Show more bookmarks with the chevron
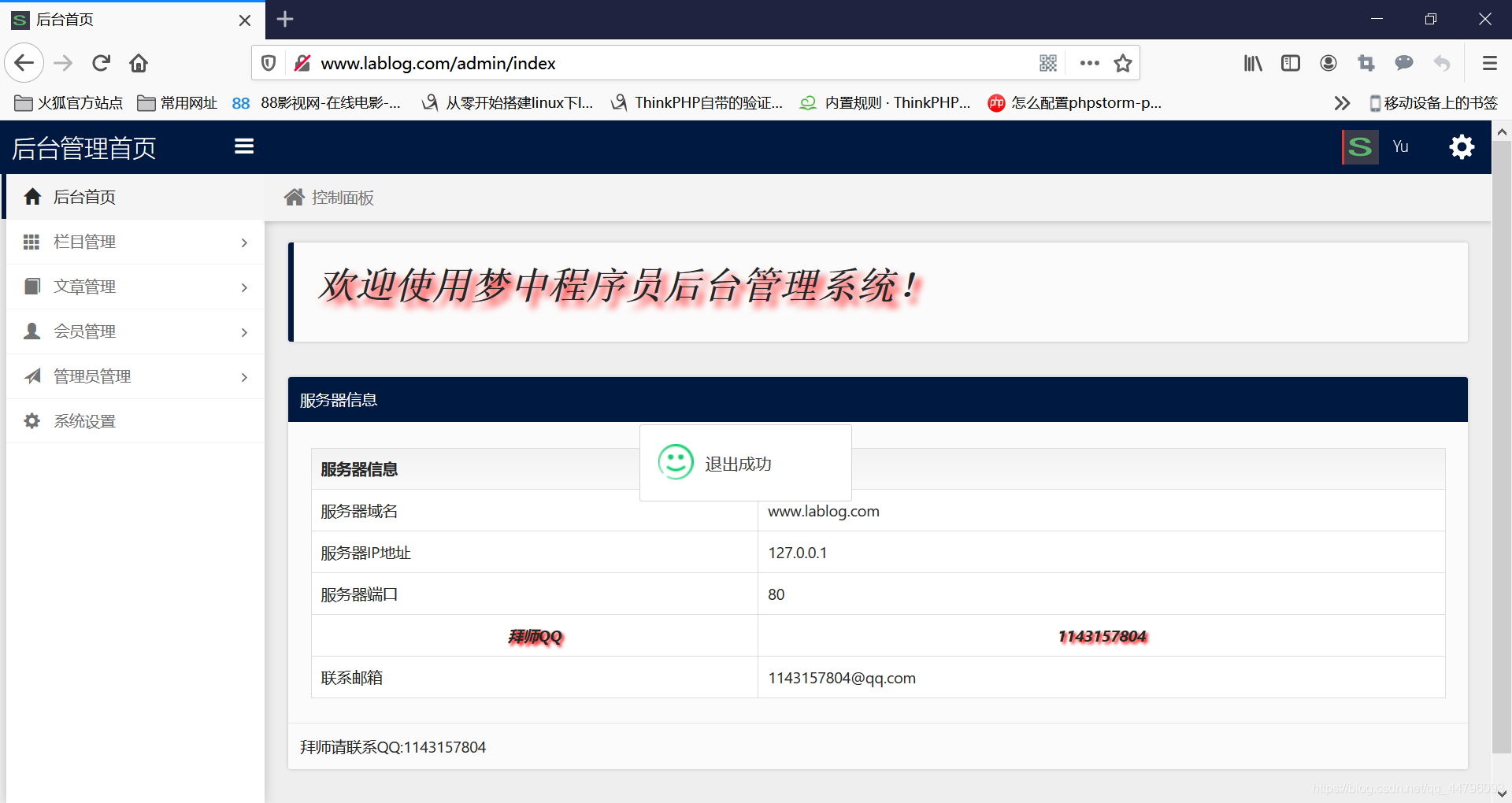Image resolution: width=1512 pixels, height=803 pixels. (x=1342, y=103)
